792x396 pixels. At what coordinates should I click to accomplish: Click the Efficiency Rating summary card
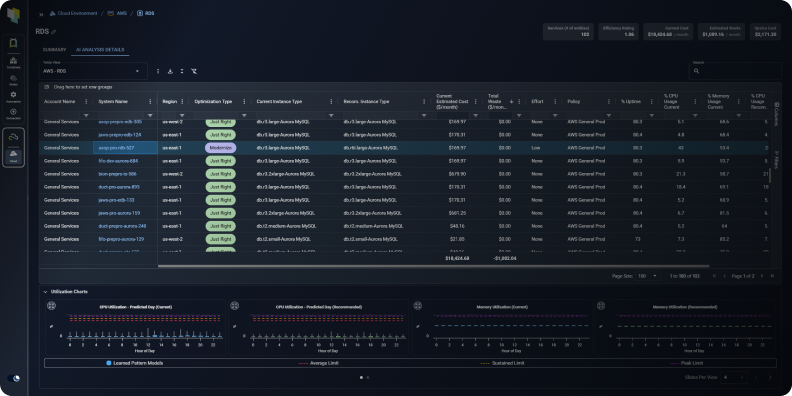click(619, 31)
